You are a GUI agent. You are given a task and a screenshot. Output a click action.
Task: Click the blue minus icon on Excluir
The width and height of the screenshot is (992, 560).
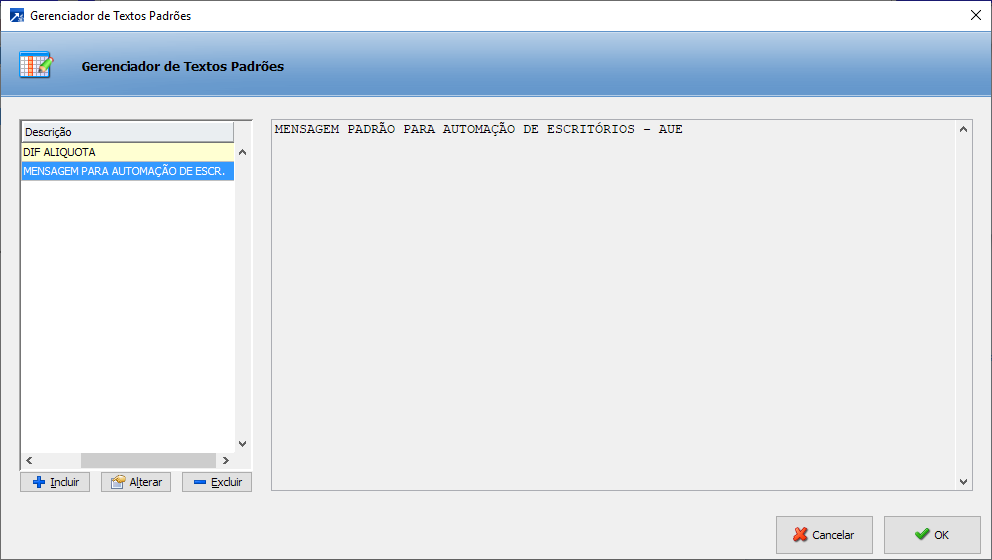coord(200,482)
